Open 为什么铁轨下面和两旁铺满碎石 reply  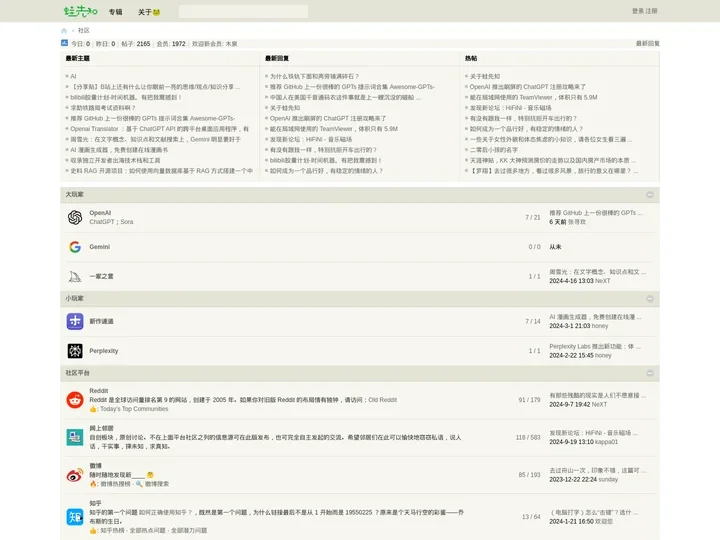coord(315,76)
